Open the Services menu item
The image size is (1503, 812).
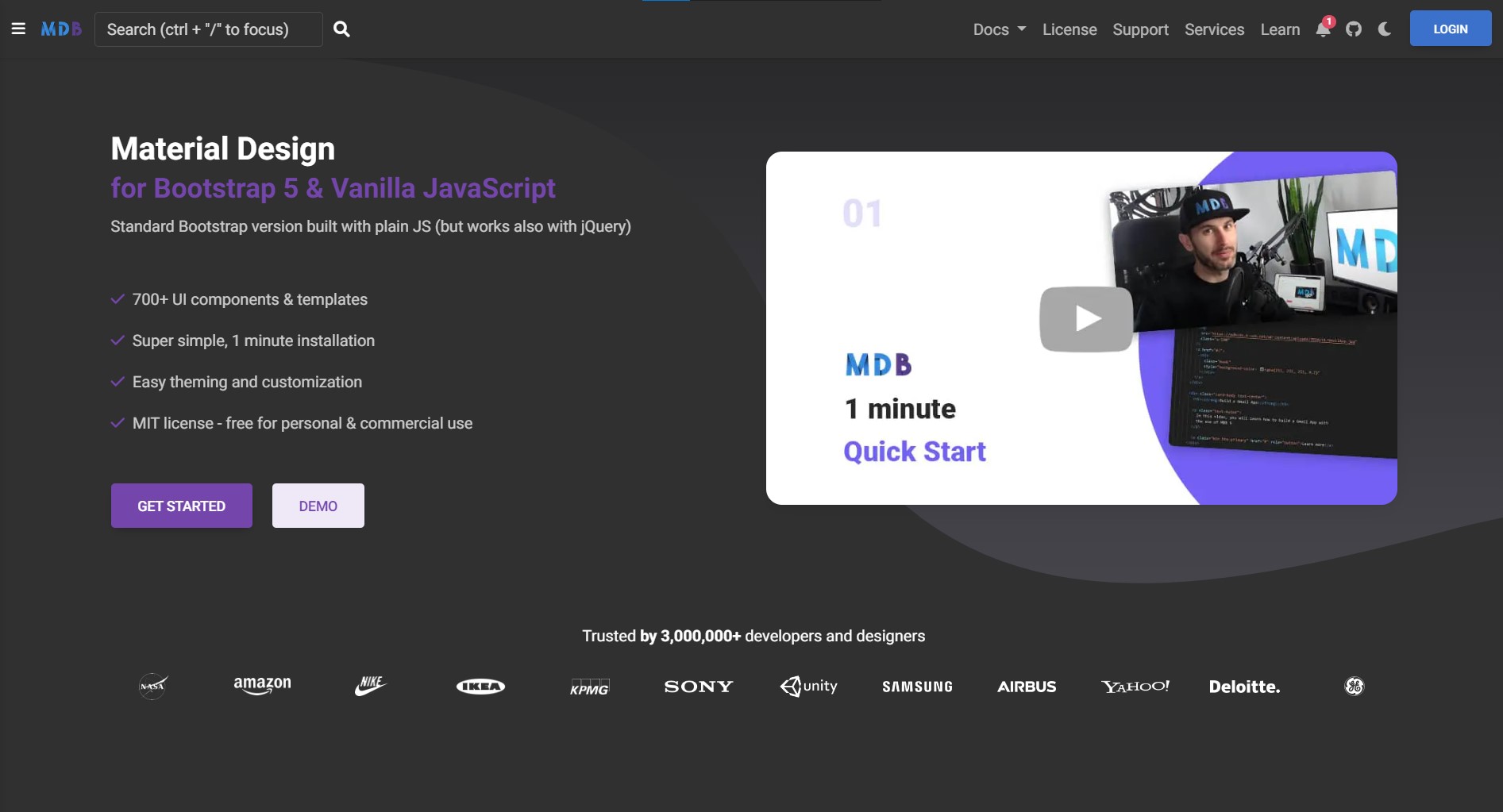[x=1214, y=29]
